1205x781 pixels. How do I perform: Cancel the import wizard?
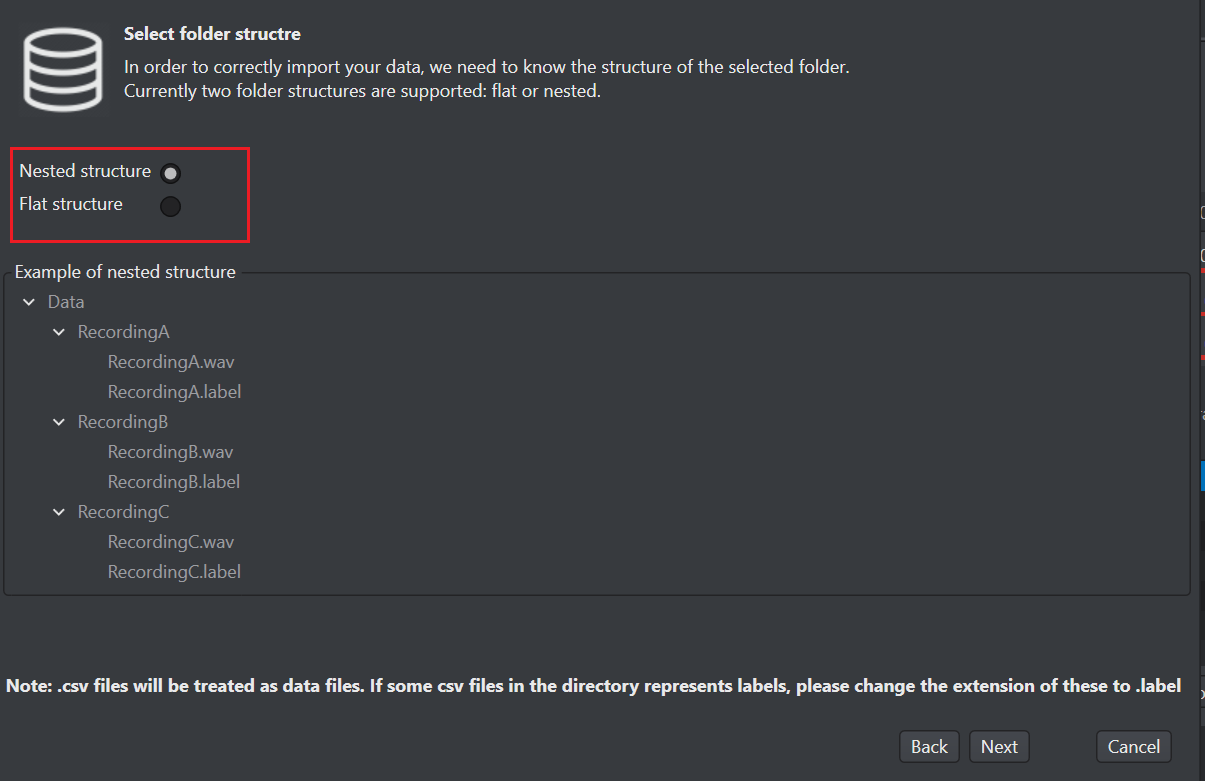click(x=1134, y=747)
